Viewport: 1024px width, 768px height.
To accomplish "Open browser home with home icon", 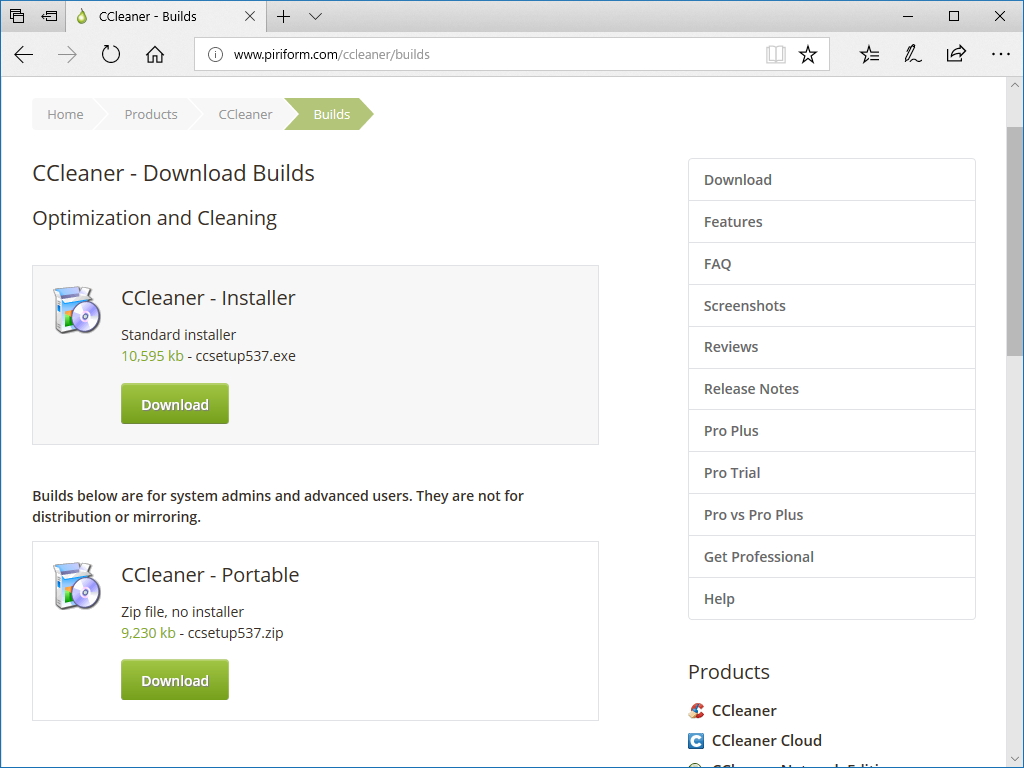I will (154, 55).
